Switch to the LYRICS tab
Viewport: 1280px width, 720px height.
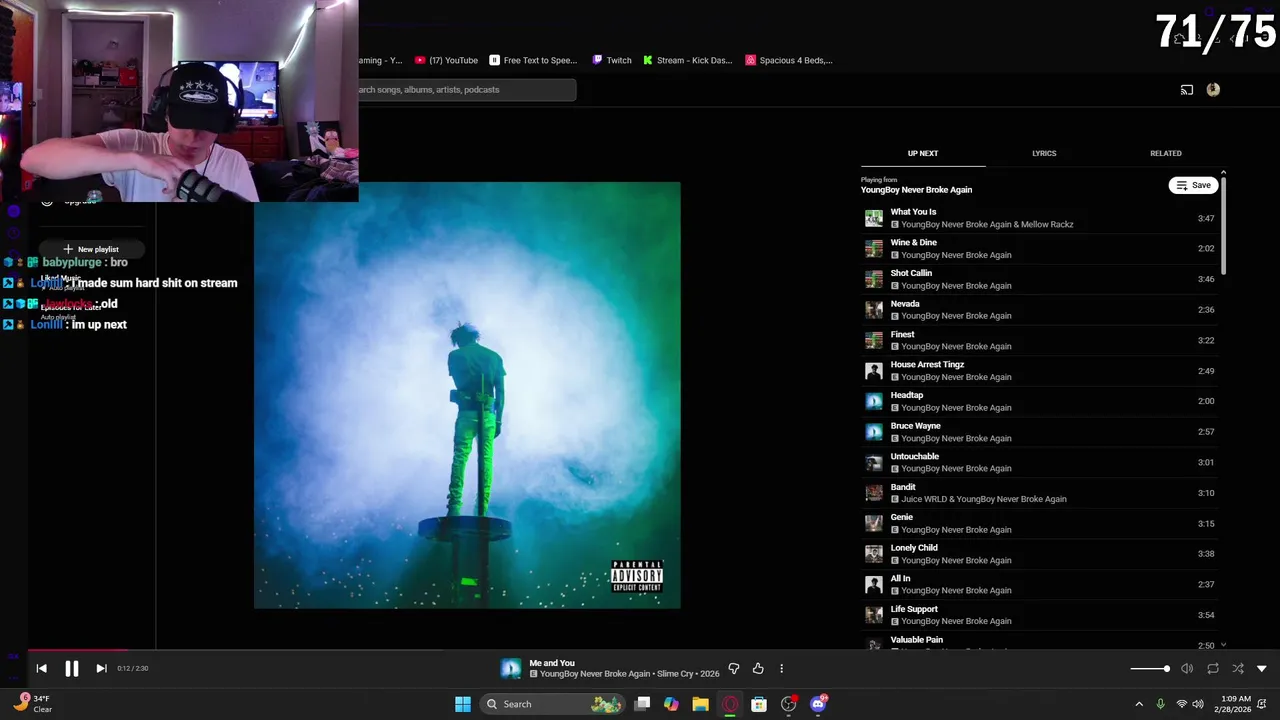1044,153
